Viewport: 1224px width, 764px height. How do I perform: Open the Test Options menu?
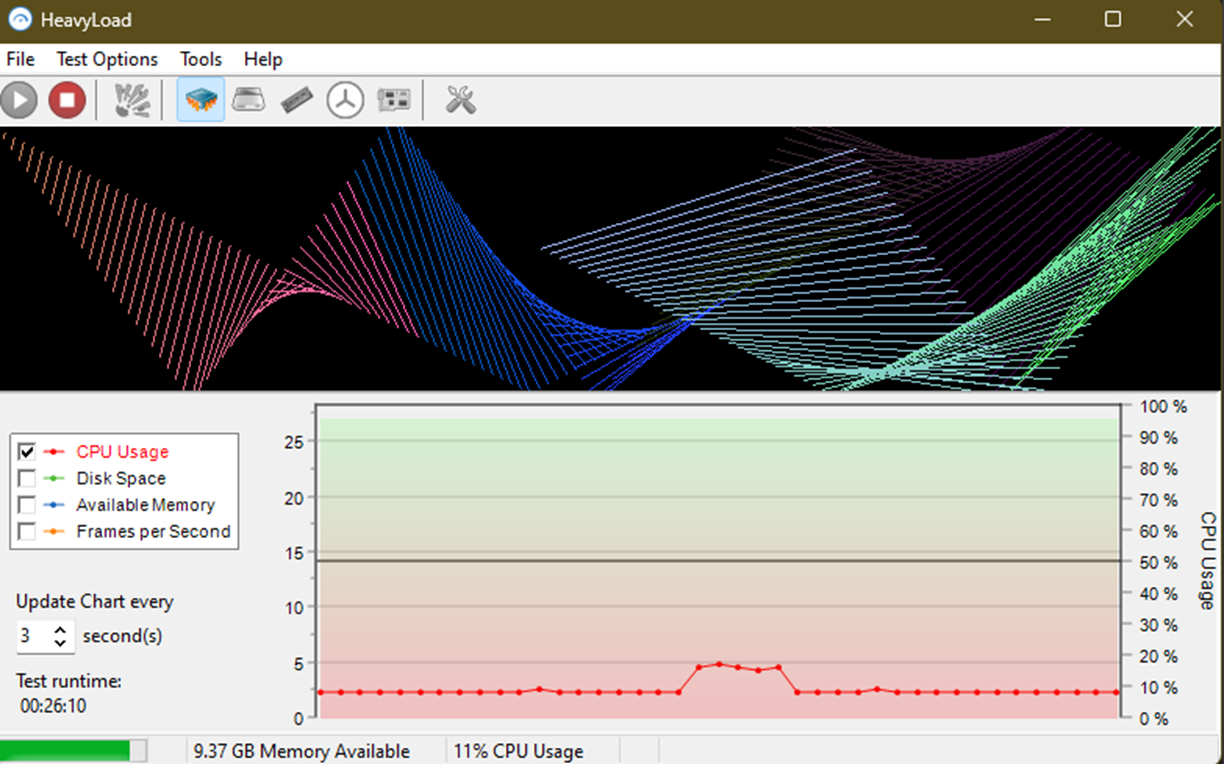point(107,59)
